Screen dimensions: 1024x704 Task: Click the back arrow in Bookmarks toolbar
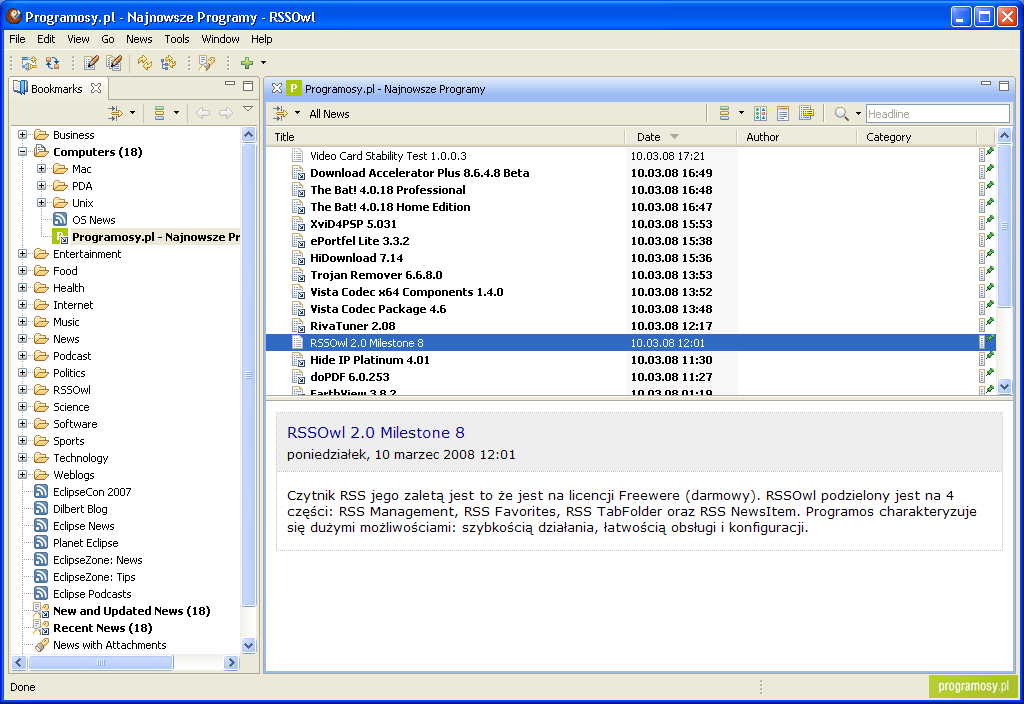tap(203, 113)
